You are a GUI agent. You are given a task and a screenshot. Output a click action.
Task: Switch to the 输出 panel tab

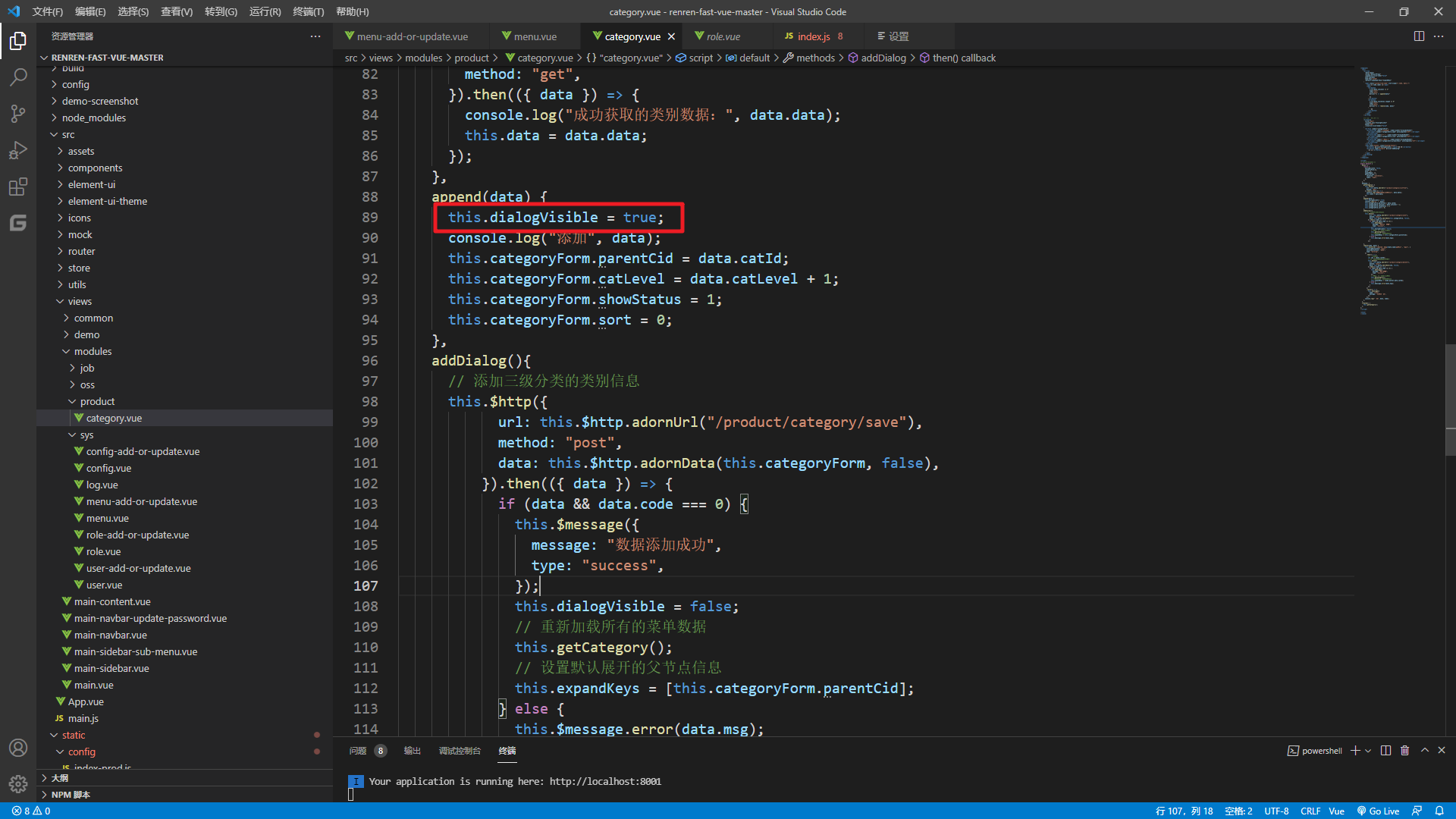point(412,751)
